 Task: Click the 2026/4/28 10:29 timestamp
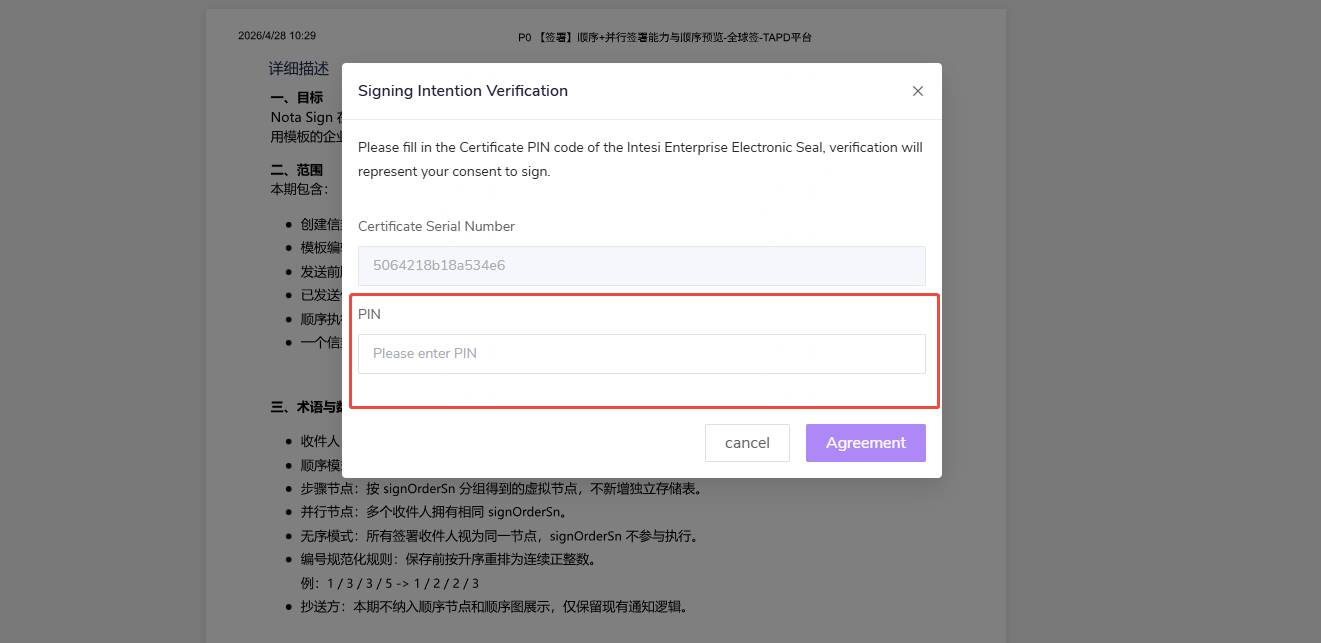coord(277,36)
